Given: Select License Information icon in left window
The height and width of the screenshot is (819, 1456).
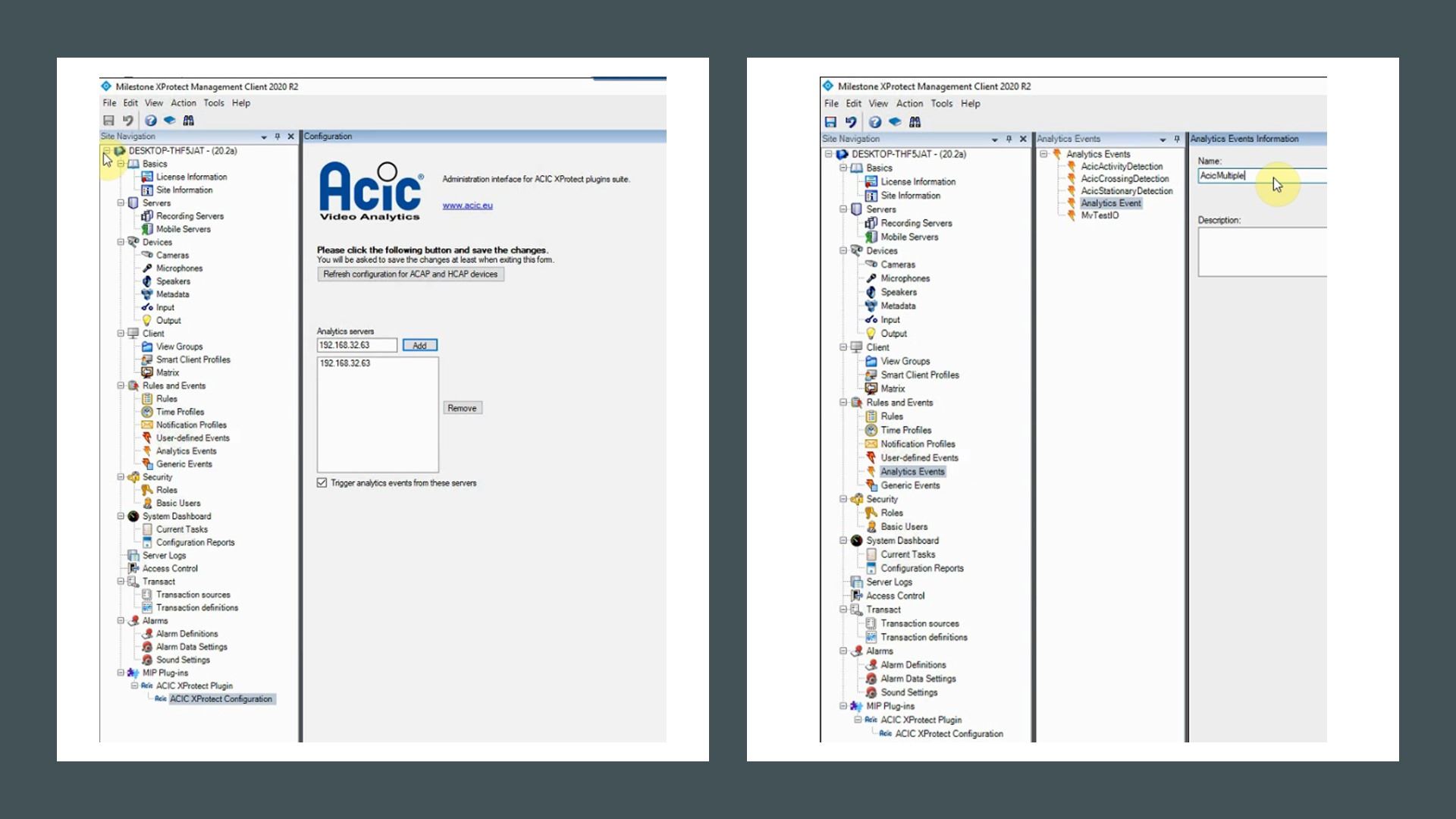Looking at the screenshot, I should 147,177.
